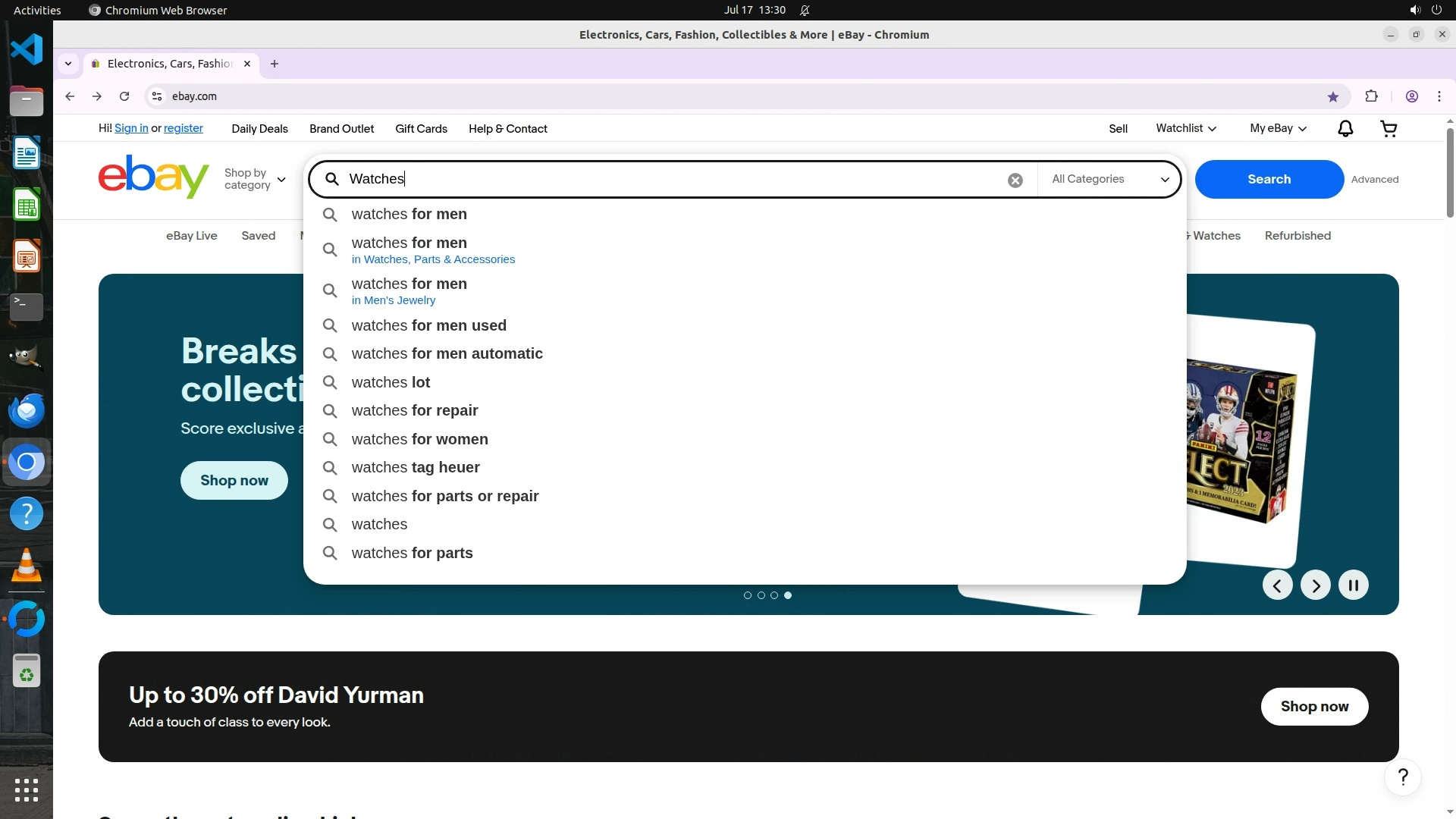Reload the page in Chromium
This screenshot has width=1456, height=819.
(x=124, y=96)
